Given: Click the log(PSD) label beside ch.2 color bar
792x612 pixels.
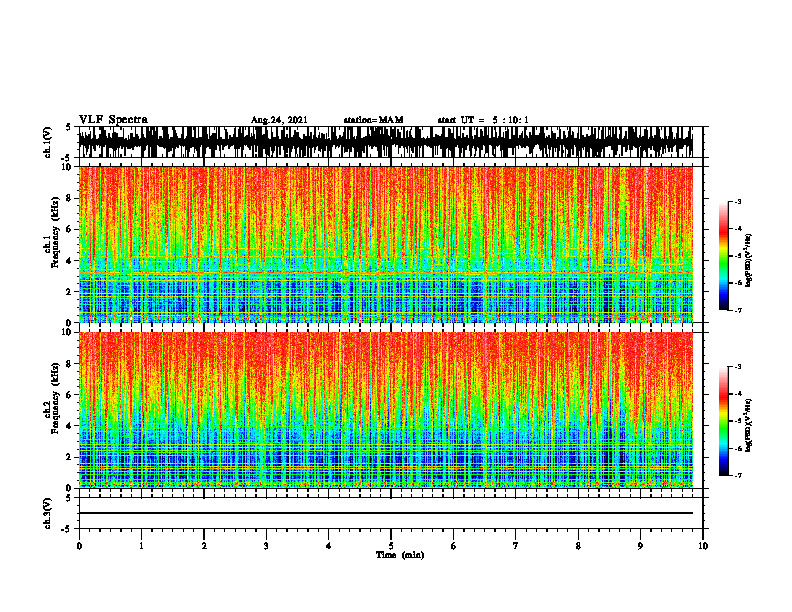Looking at the screenshot, I should (x=749, y=425).
